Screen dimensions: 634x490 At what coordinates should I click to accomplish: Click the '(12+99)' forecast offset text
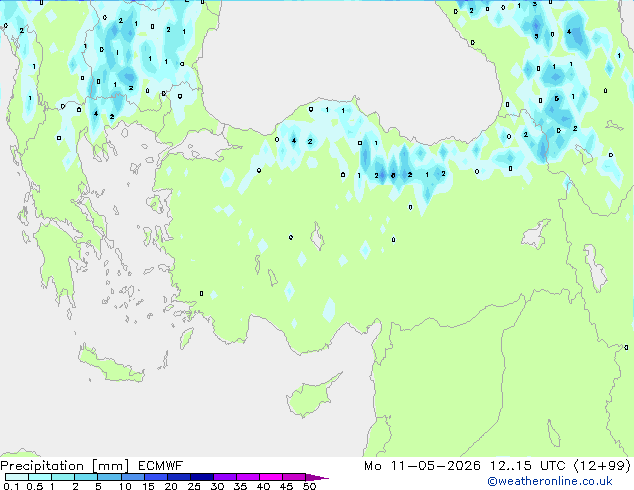point(602,466)
